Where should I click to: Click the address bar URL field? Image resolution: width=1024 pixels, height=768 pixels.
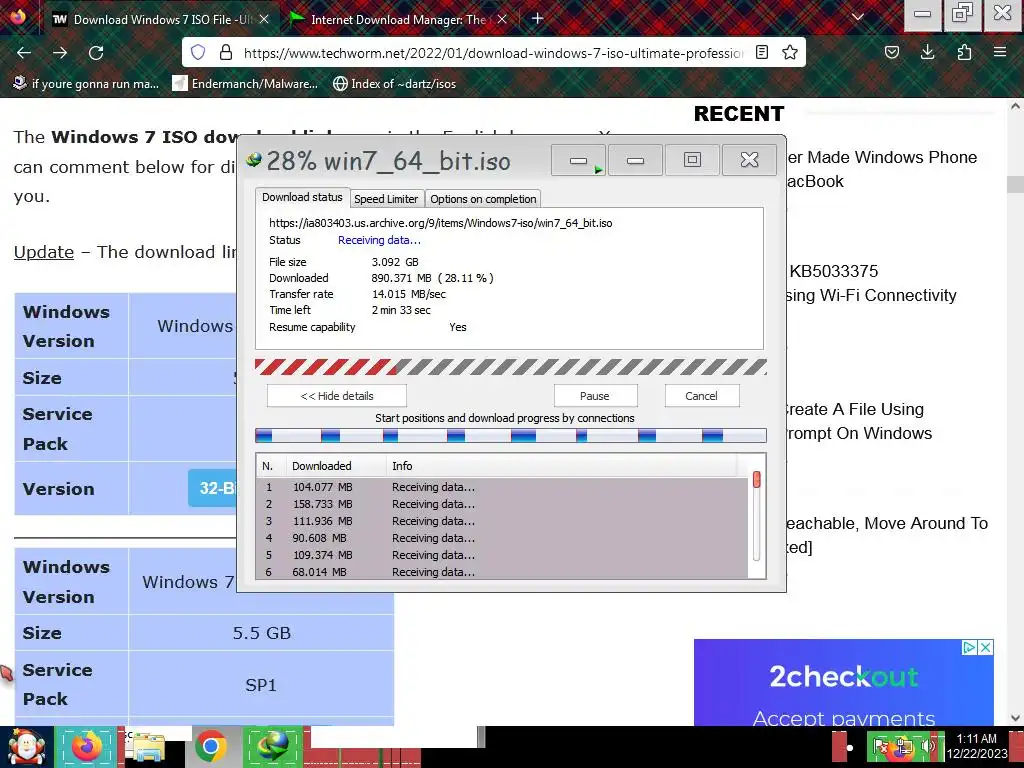coord(493,53)
